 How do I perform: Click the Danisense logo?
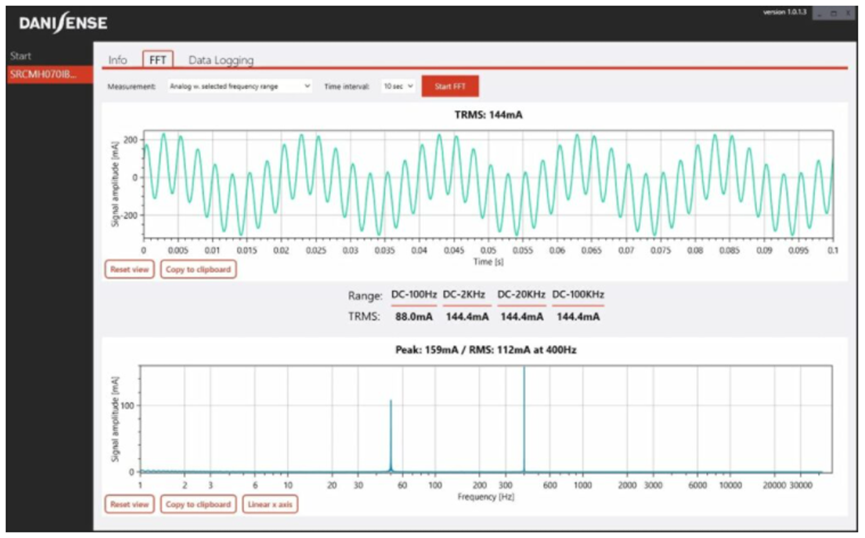(62, 23)
